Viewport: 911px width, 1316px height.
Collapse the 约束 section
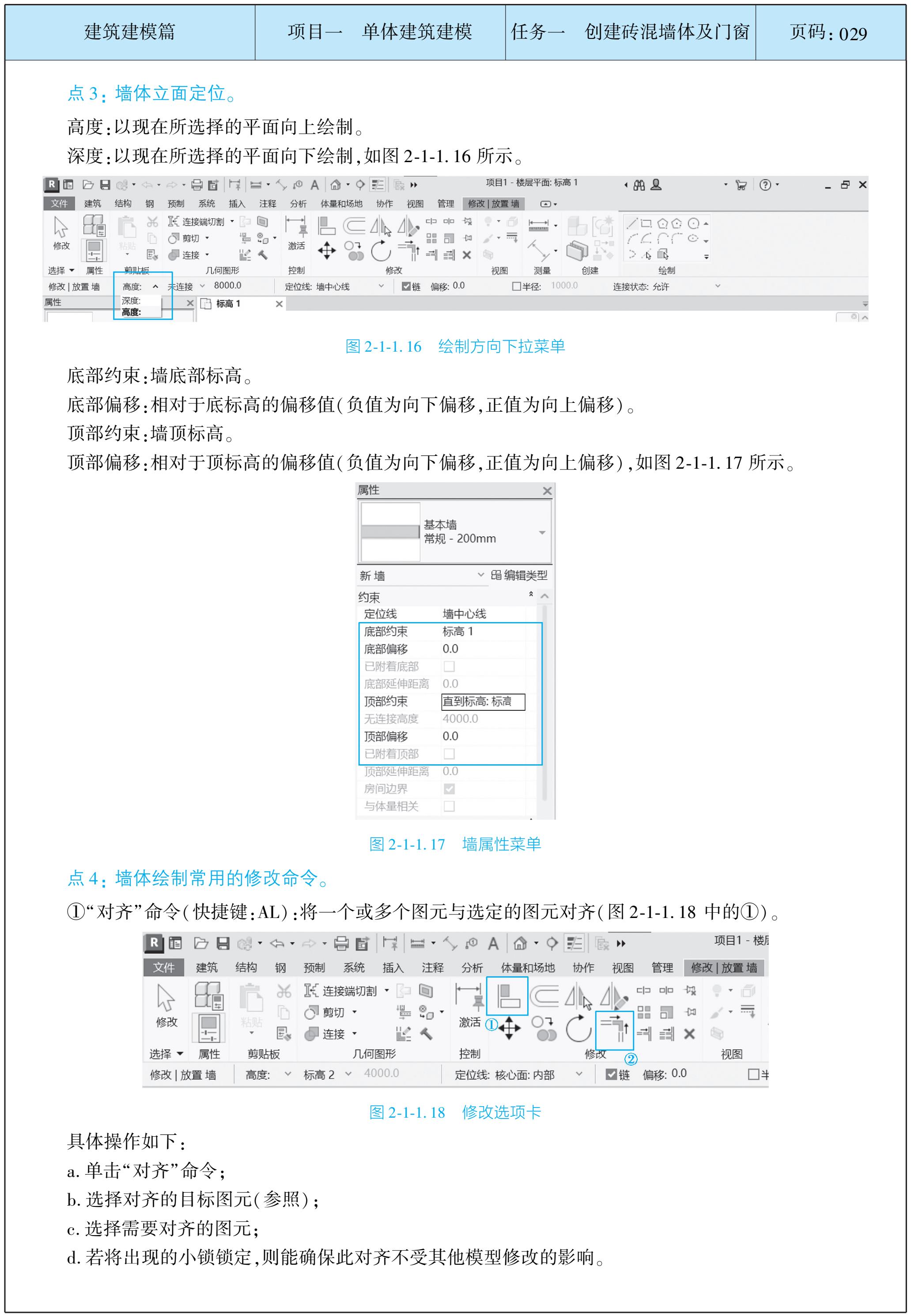531,594
